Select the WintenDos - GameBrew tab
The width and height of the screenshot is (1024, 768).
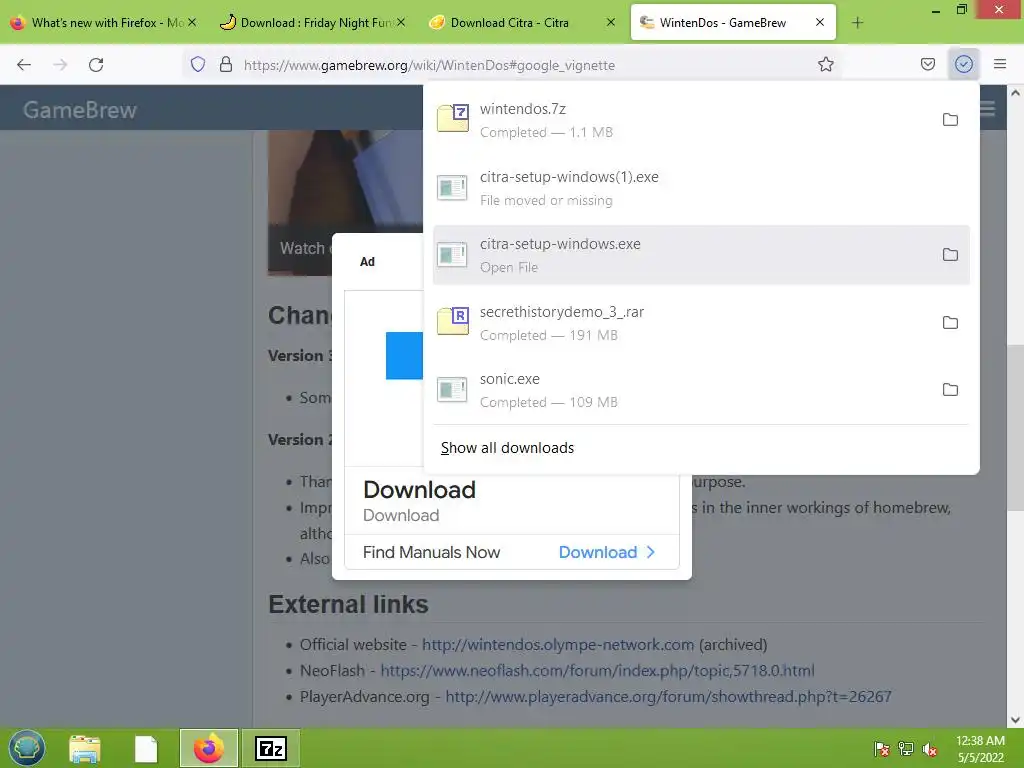pos(733,23)
